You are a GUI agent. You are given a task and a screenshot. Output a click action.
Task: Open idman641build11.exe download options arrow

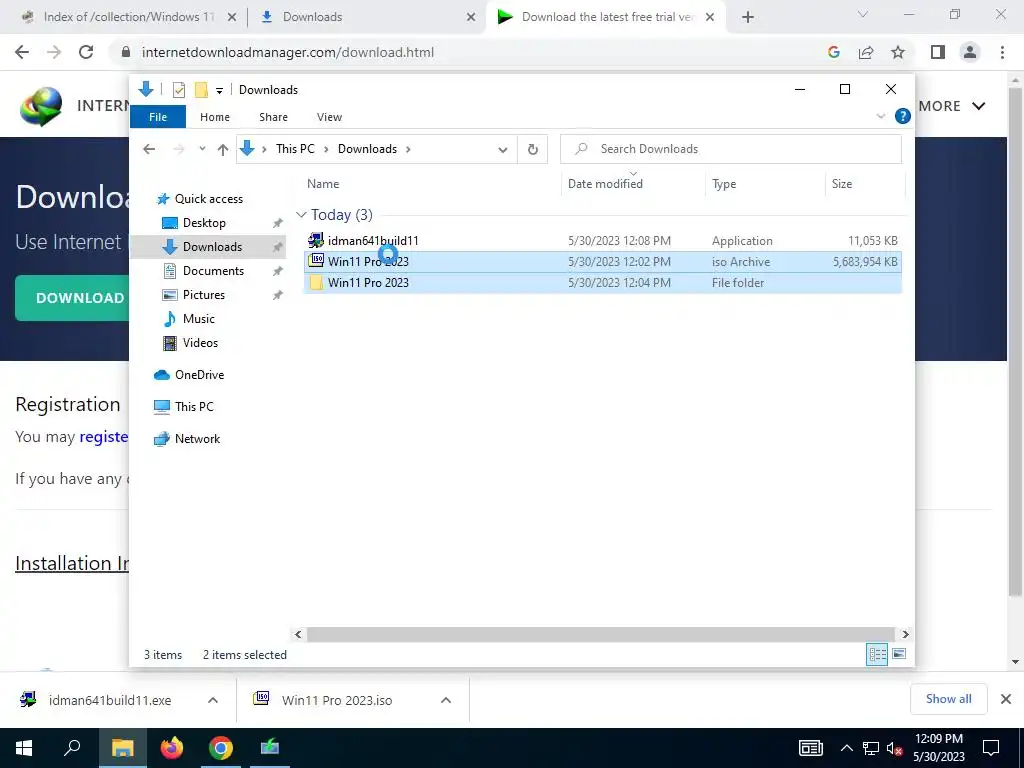[x=213, y=700]
